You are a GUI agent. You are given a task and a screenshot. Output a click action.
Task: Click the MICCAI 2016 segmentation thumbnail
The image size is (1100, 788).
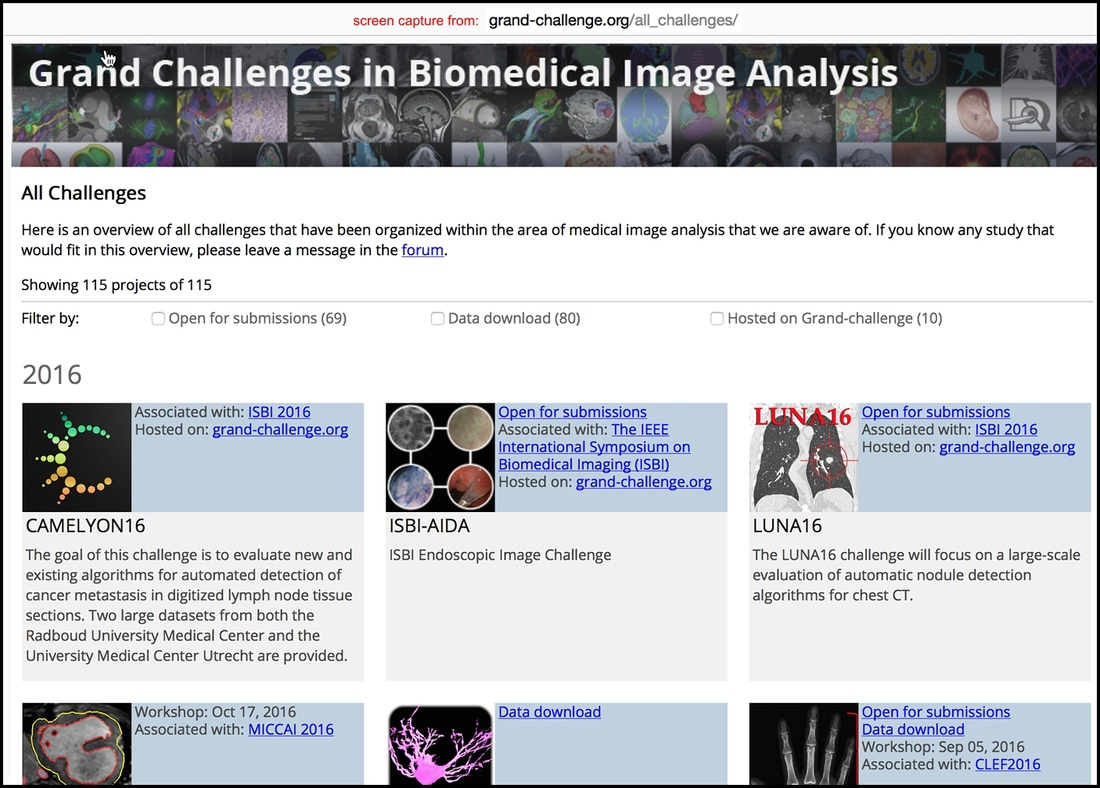(76, 744)
